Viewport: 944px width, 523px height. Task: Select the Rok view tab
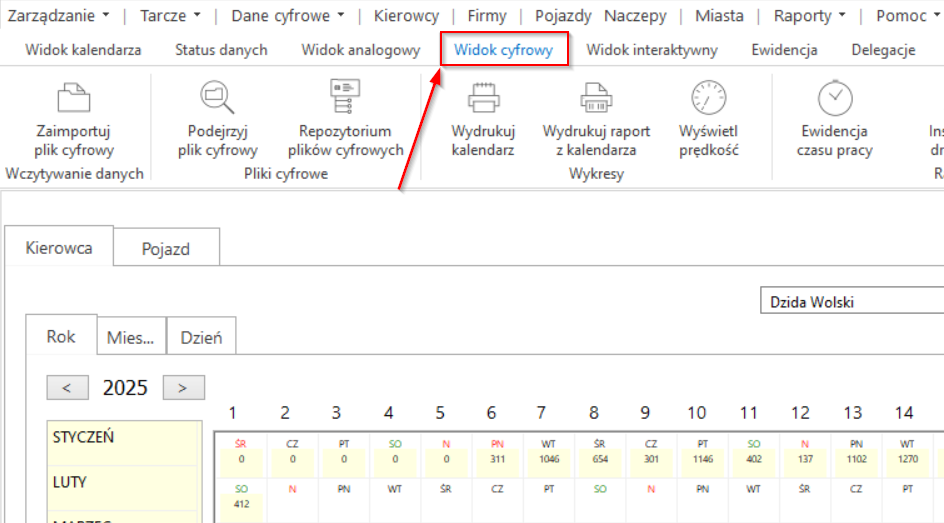pos(61,336)
